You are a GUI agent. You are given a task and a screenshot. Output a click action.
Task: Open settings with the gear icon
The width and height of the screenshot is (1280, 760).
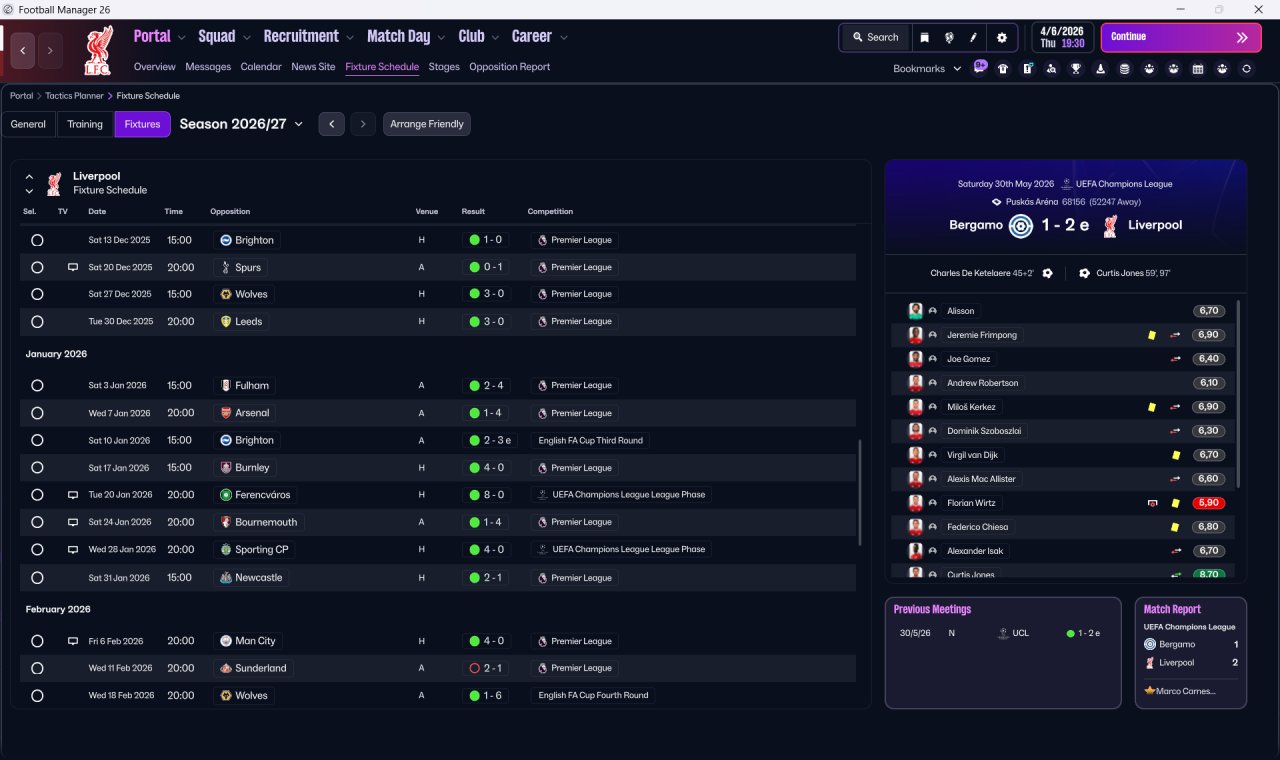[1001, 37]
